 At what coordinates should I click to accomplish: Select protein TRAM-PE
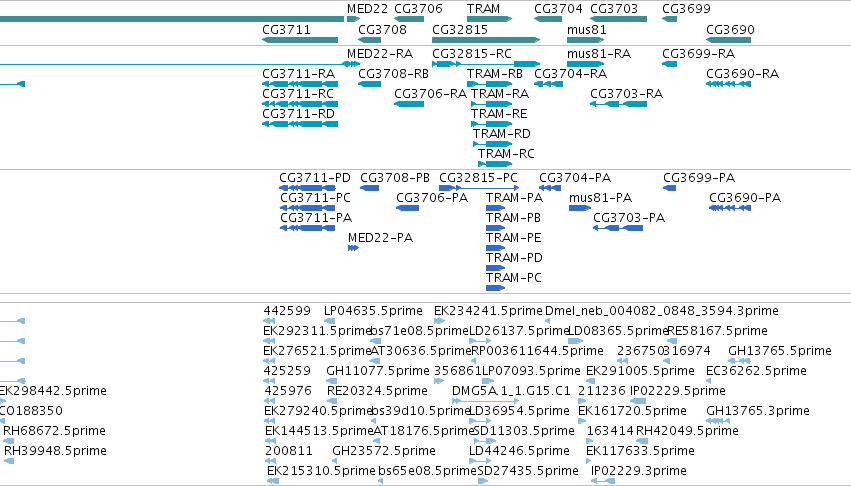pos(513,238)
